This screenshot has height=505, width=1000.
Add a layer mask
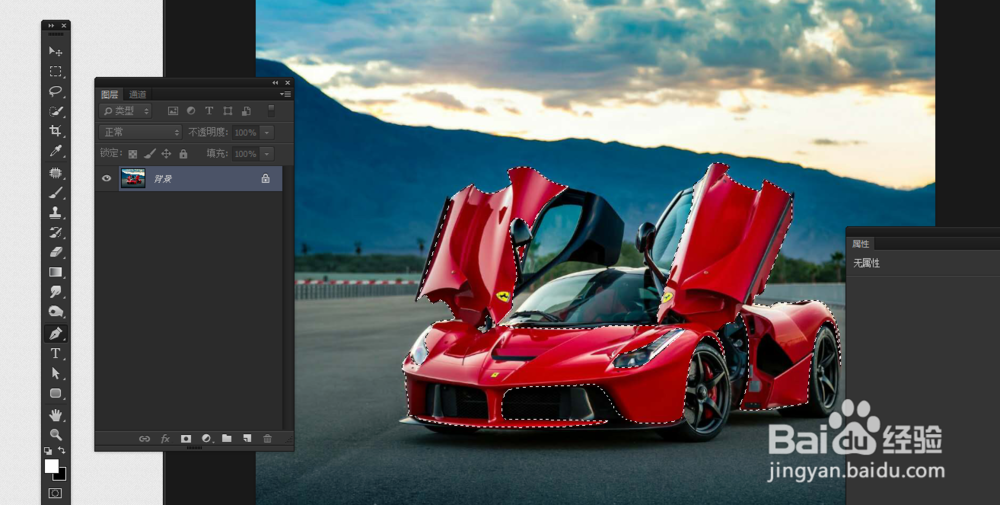pos(186,439)
